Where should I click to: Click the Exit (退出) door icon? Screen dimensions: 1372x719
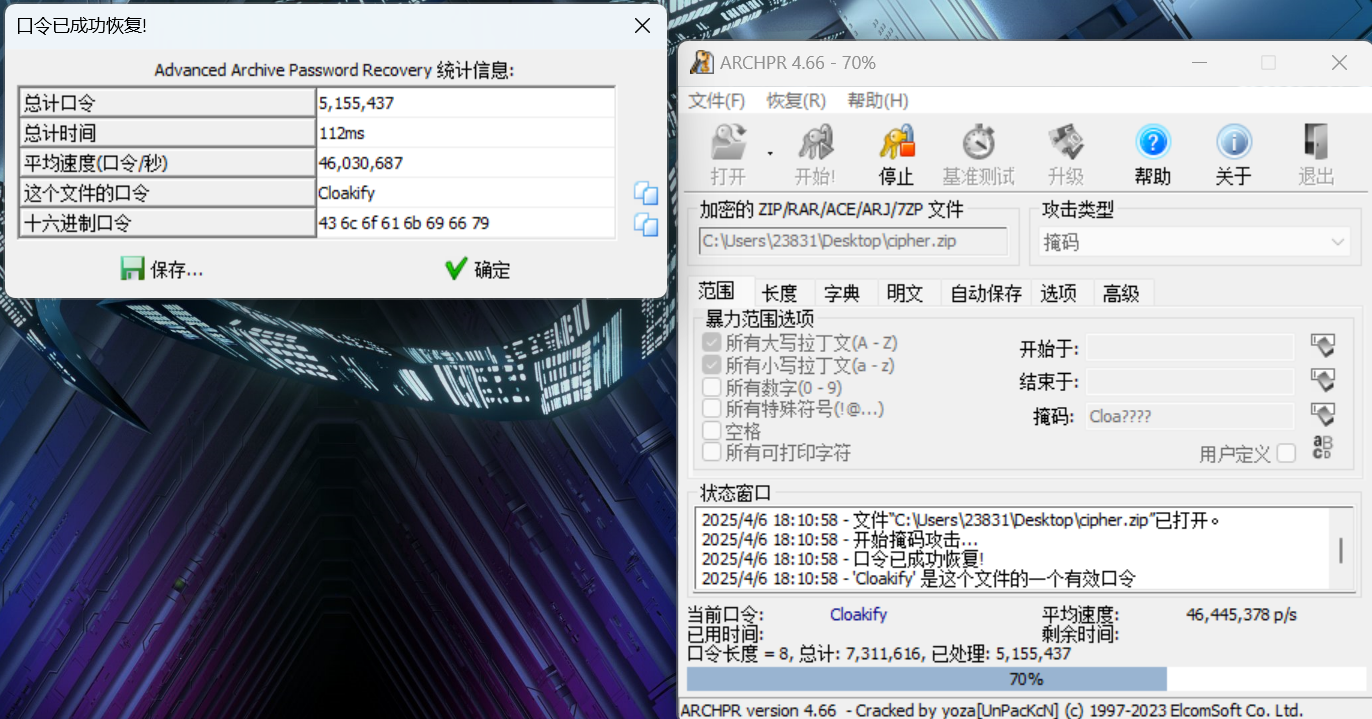coord(1316,143)
